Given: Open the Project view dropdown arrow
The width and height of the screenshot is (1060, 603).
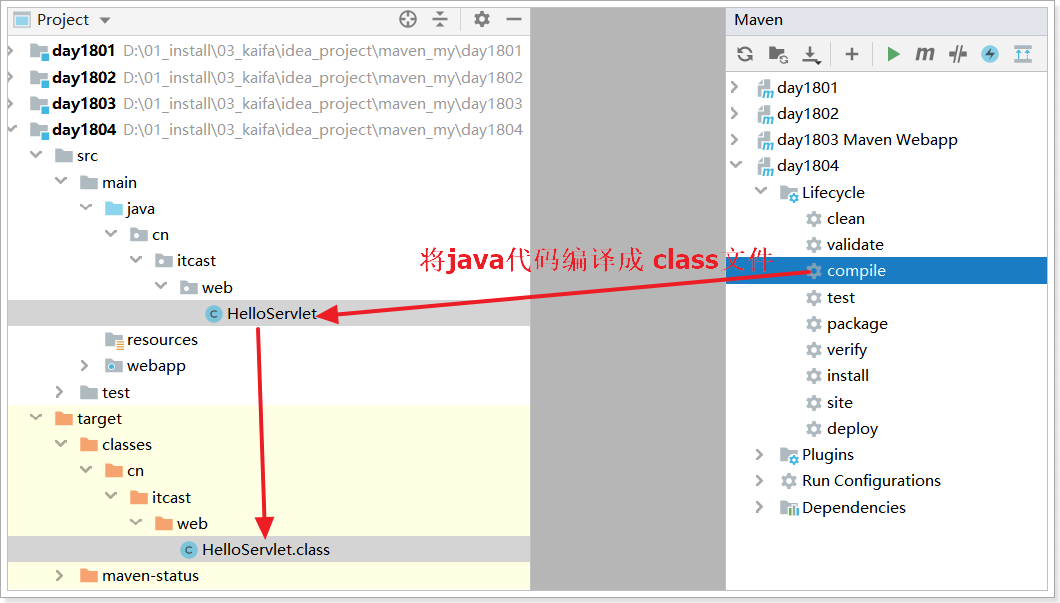Looking at the screenshot, I should click(105, 20).
